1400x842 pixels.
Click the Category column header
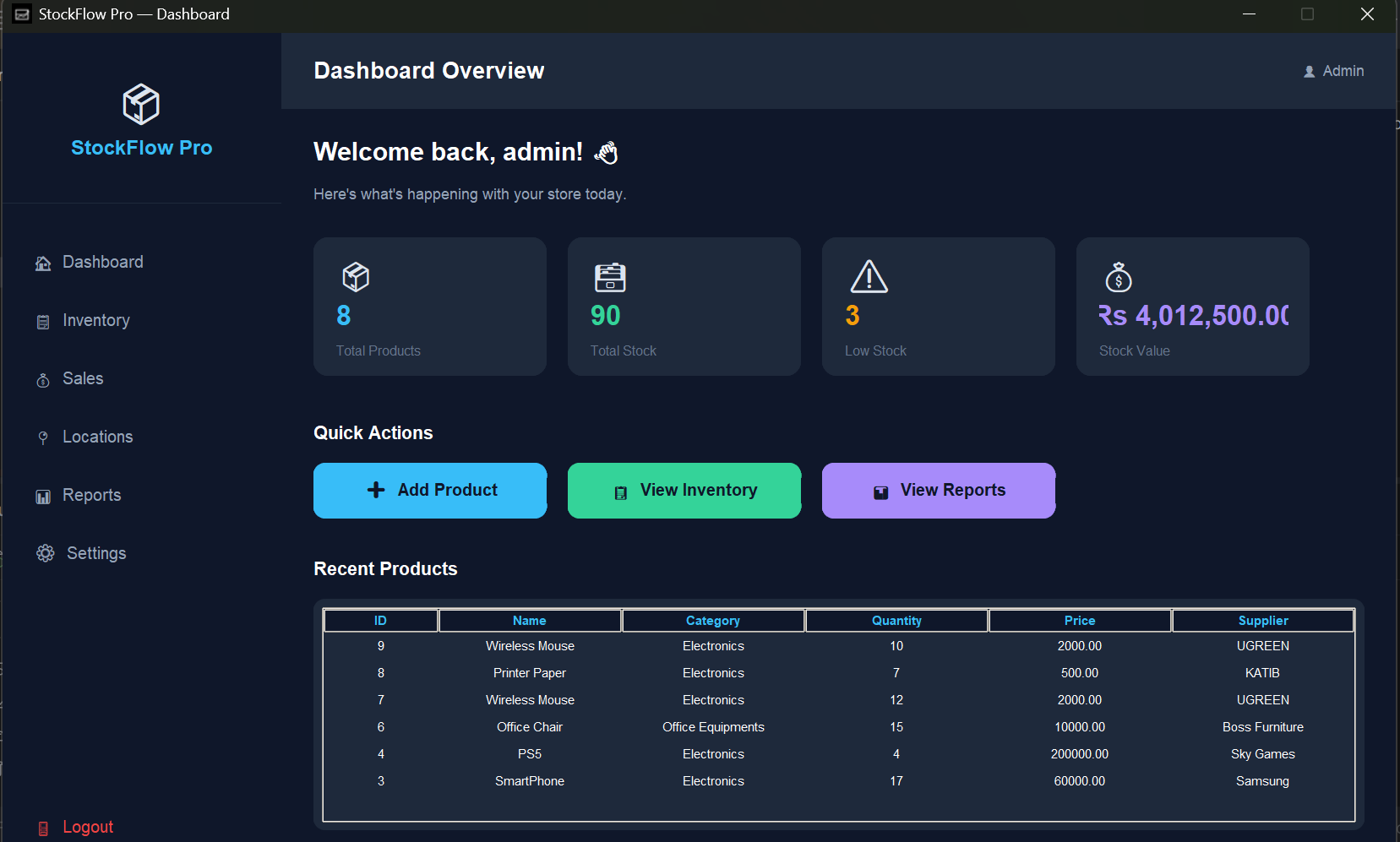point(713,621)
